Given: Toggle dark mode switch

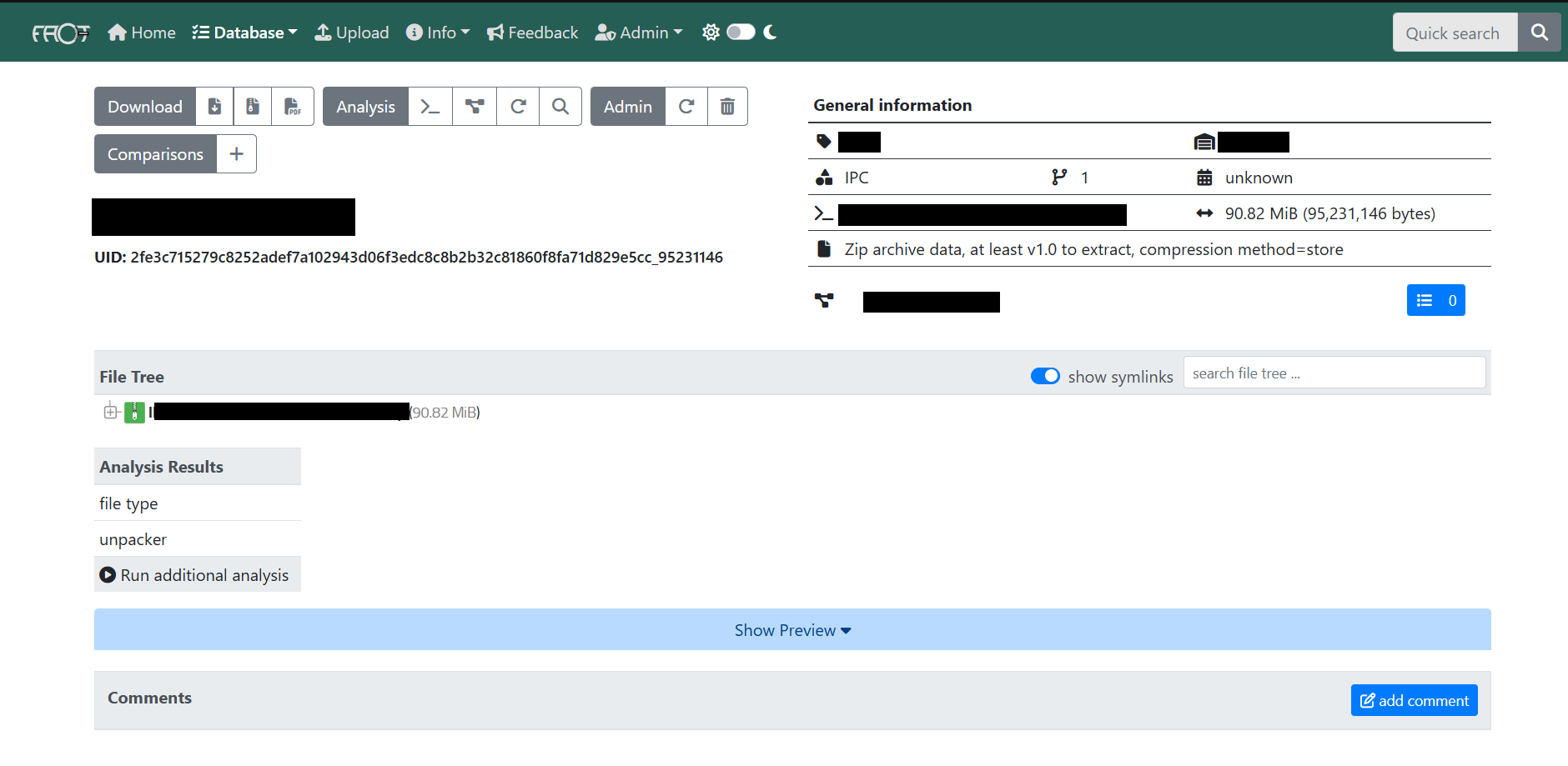Looking at the screenshot, I should pos(741,32).
